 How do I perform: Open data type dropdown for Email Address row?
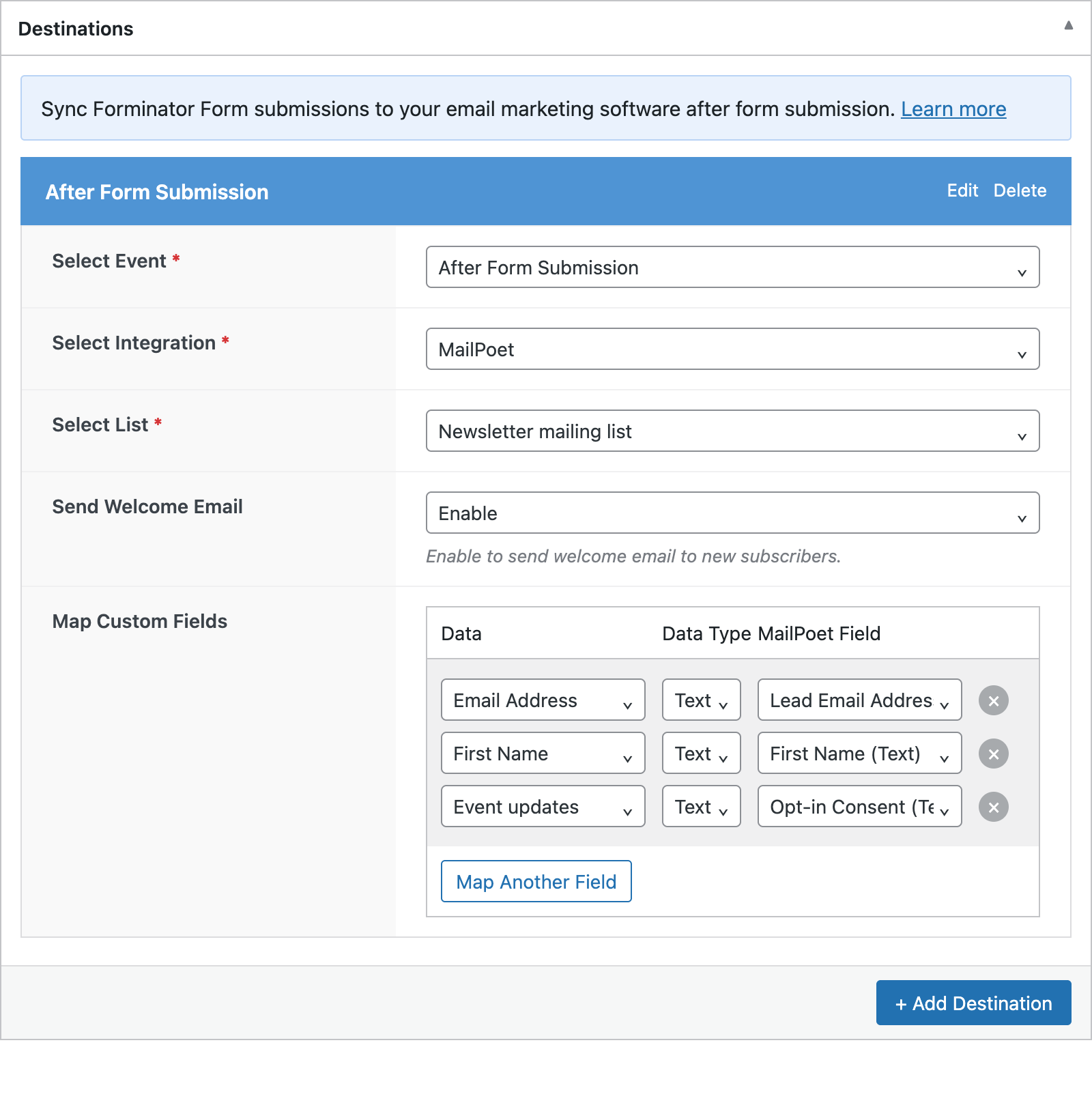pos(701,700)
